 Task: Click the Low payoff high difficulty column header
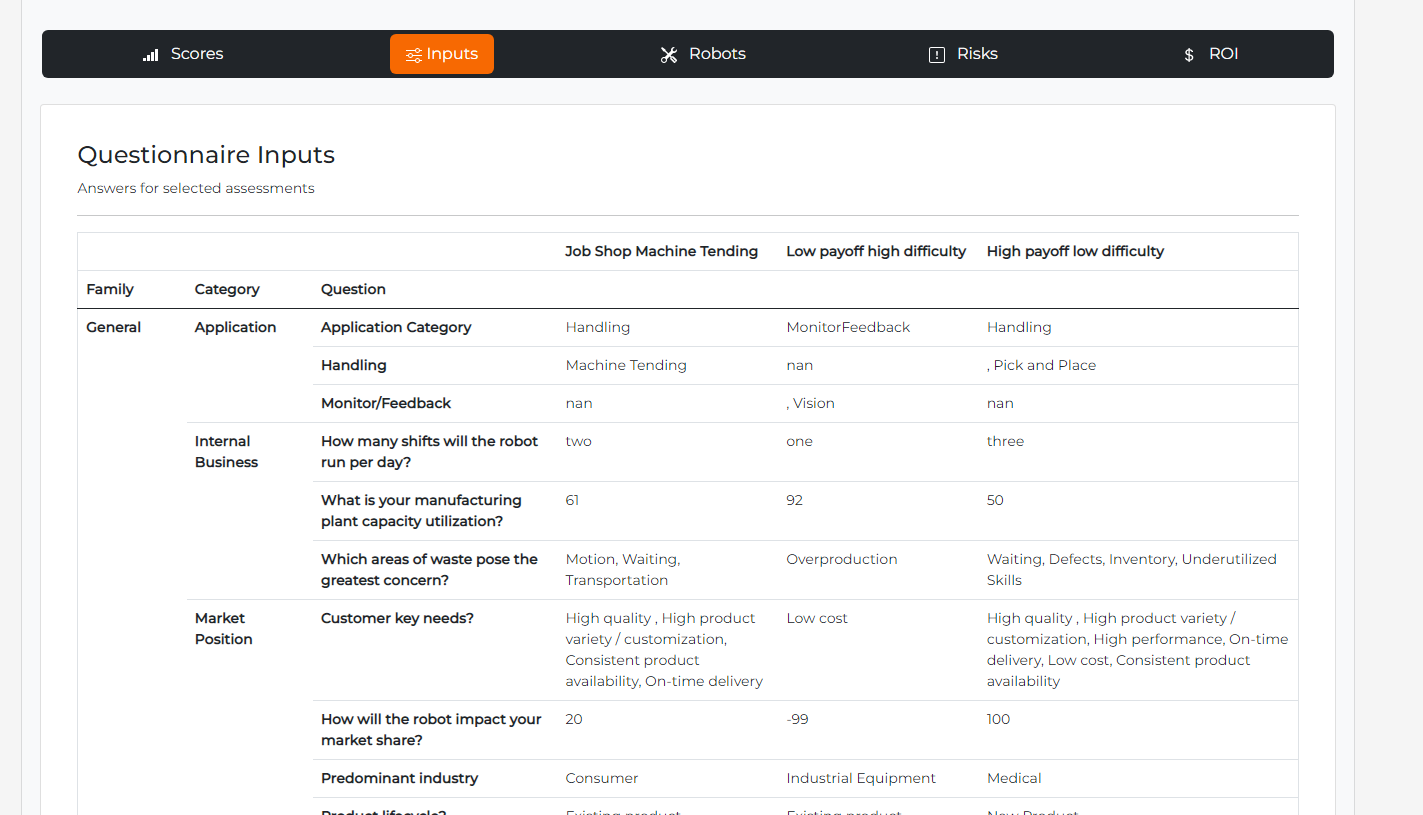876,251
